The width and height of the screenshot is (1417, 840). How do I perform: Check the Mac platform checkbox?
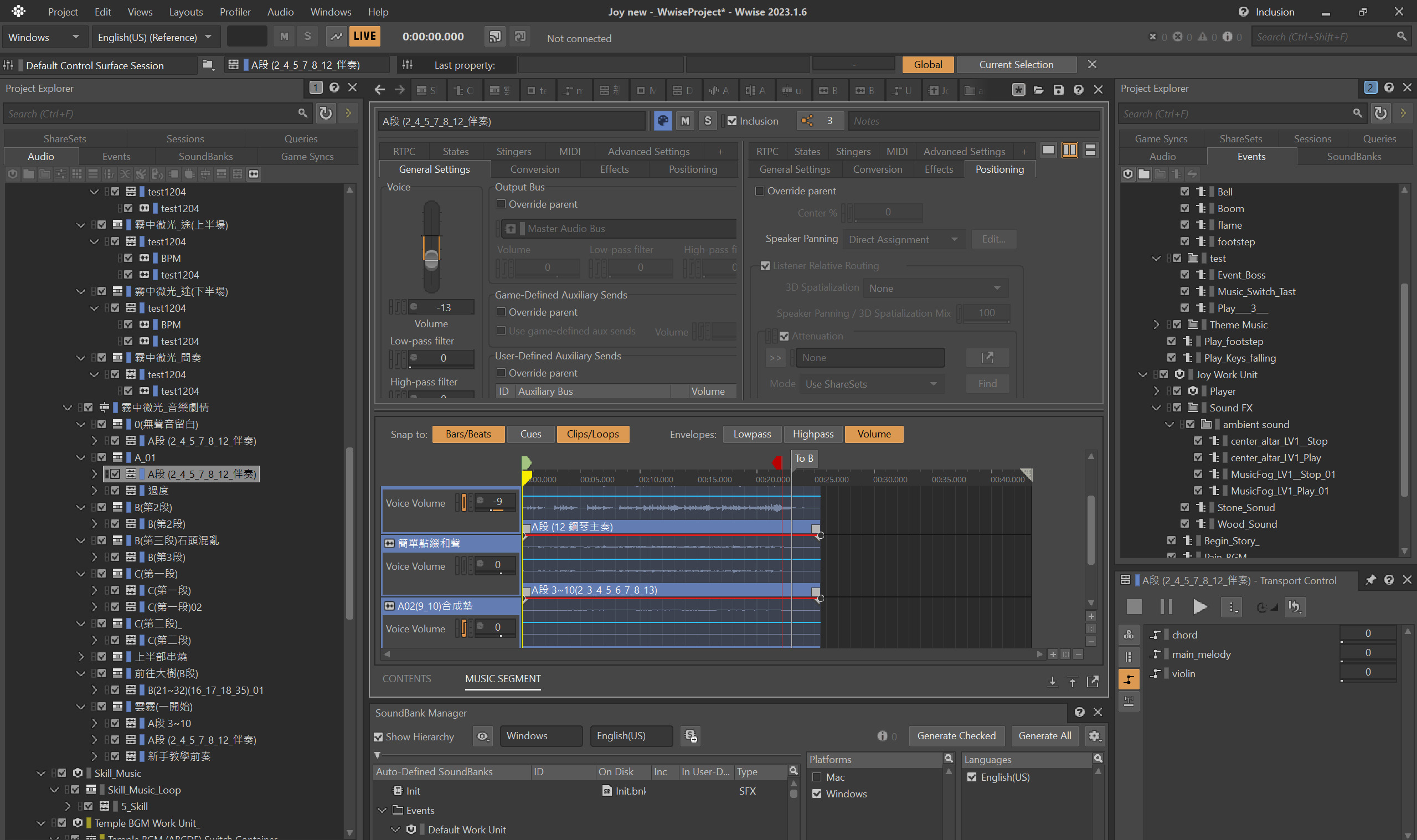(x=817, y=777)
